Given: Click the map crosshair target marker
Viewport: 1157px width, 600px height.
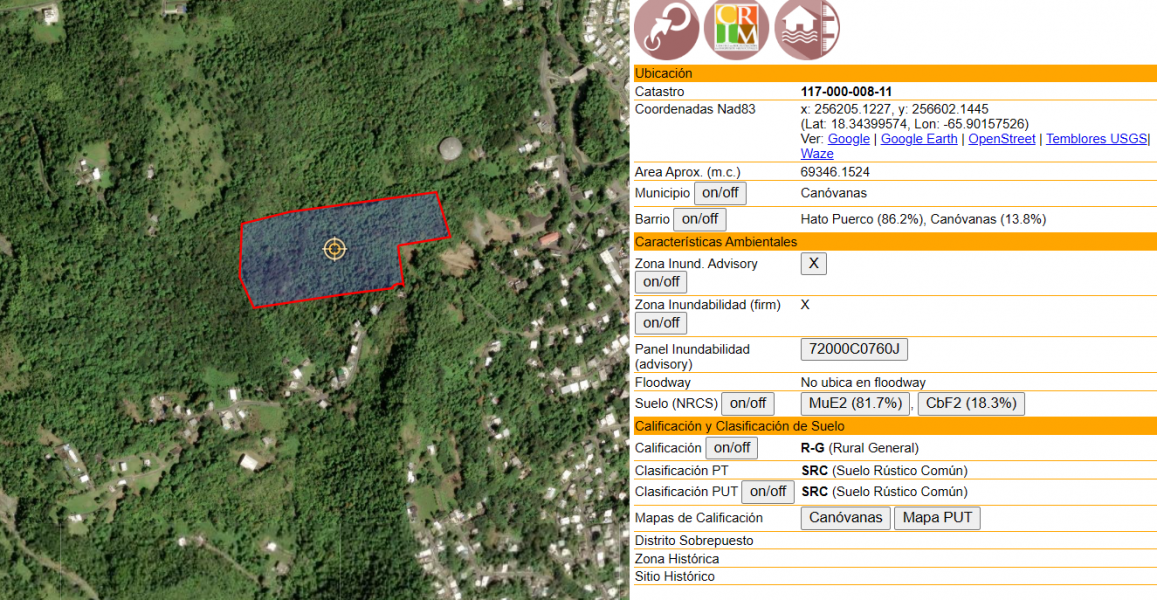Looking at the screenshot, I should tap(335, 248).
